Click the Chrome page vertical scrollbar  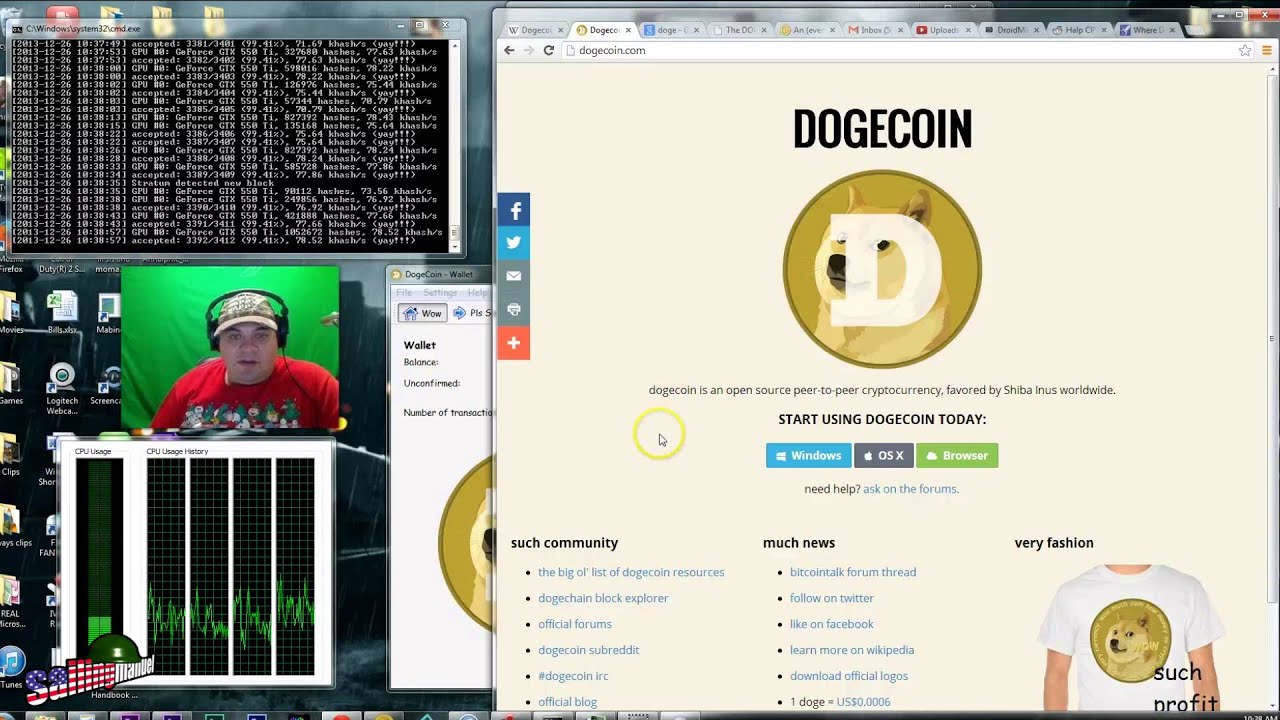(x=1273, y=385)
